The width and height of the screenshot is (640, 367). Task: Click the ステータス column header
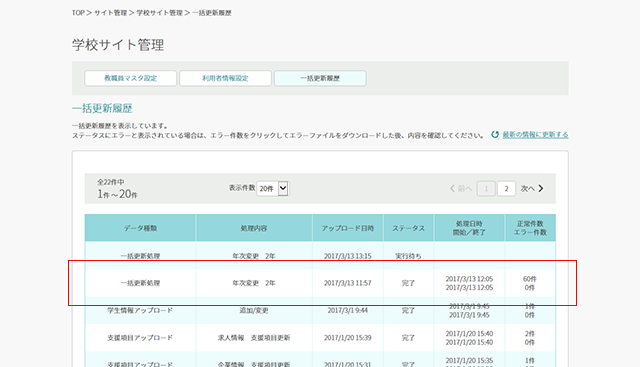409,228
